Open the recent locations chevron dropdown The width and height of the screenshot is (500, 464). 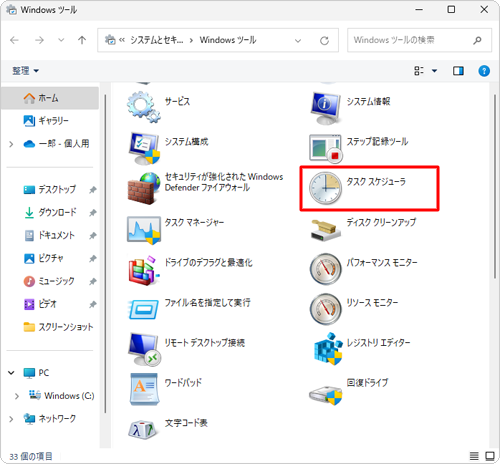61,40
